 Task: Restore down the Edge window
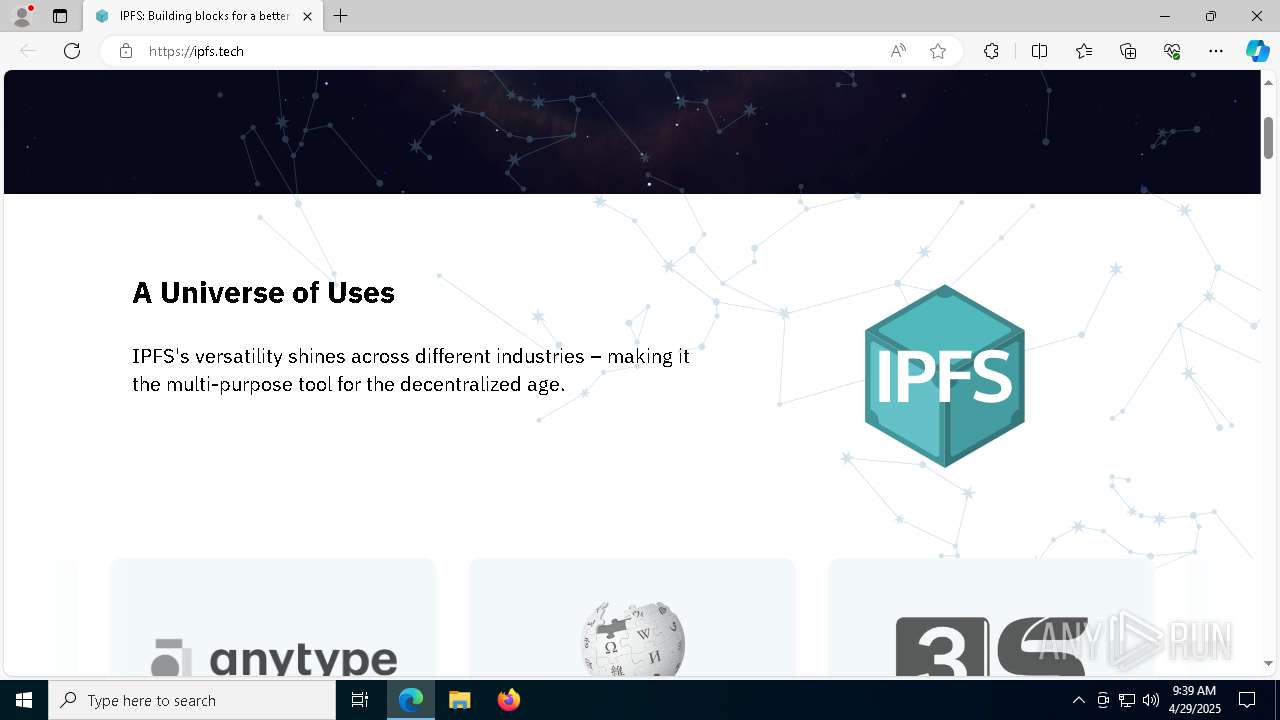[x=1211, y=16]
